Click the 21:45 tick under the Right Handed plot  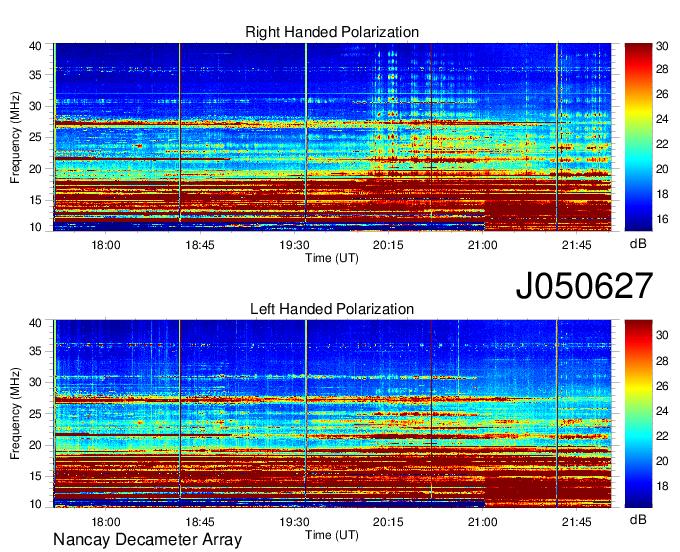pos(576,245)
